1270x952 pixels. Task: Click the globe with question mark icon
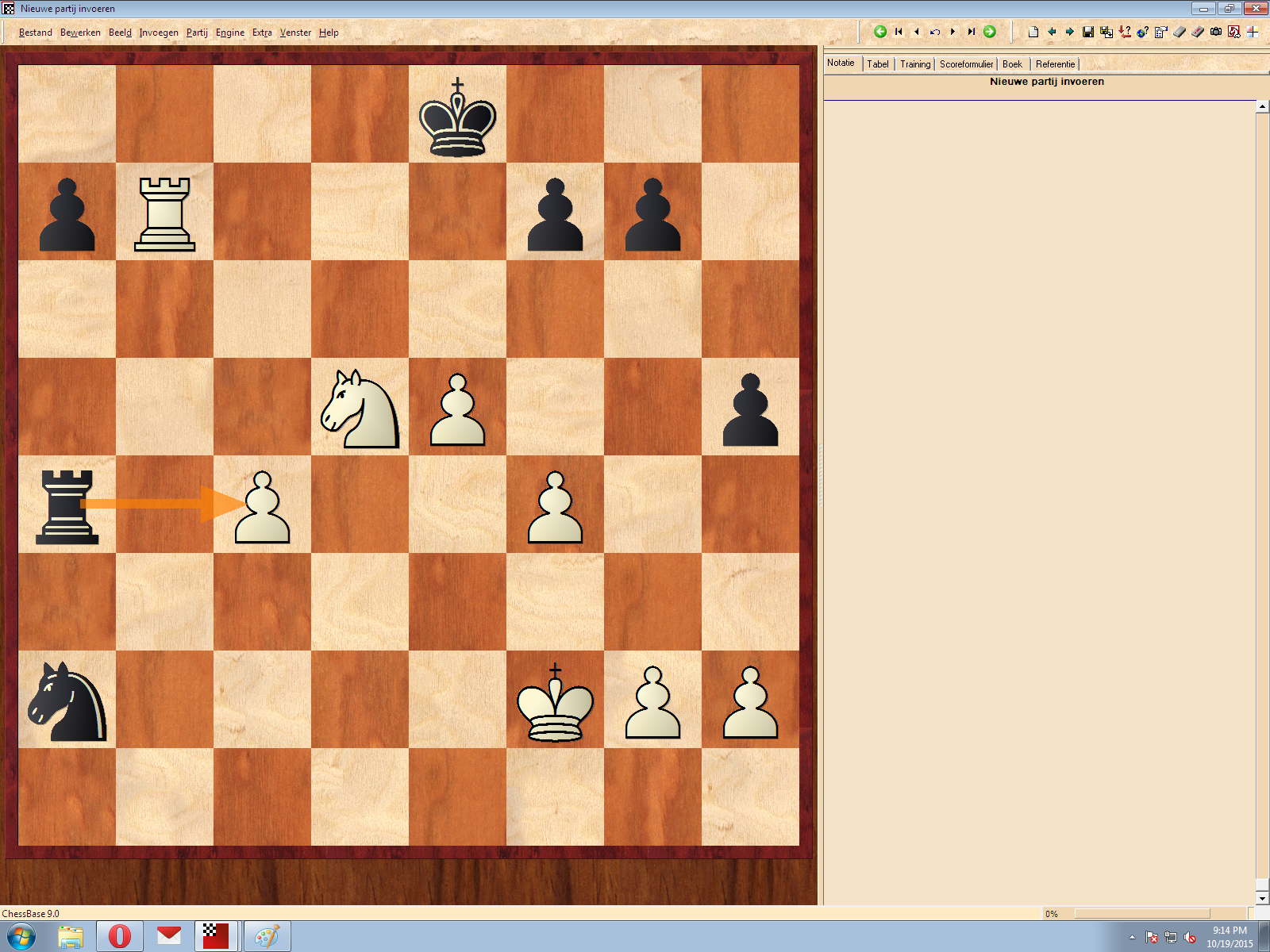(1143, 32)
